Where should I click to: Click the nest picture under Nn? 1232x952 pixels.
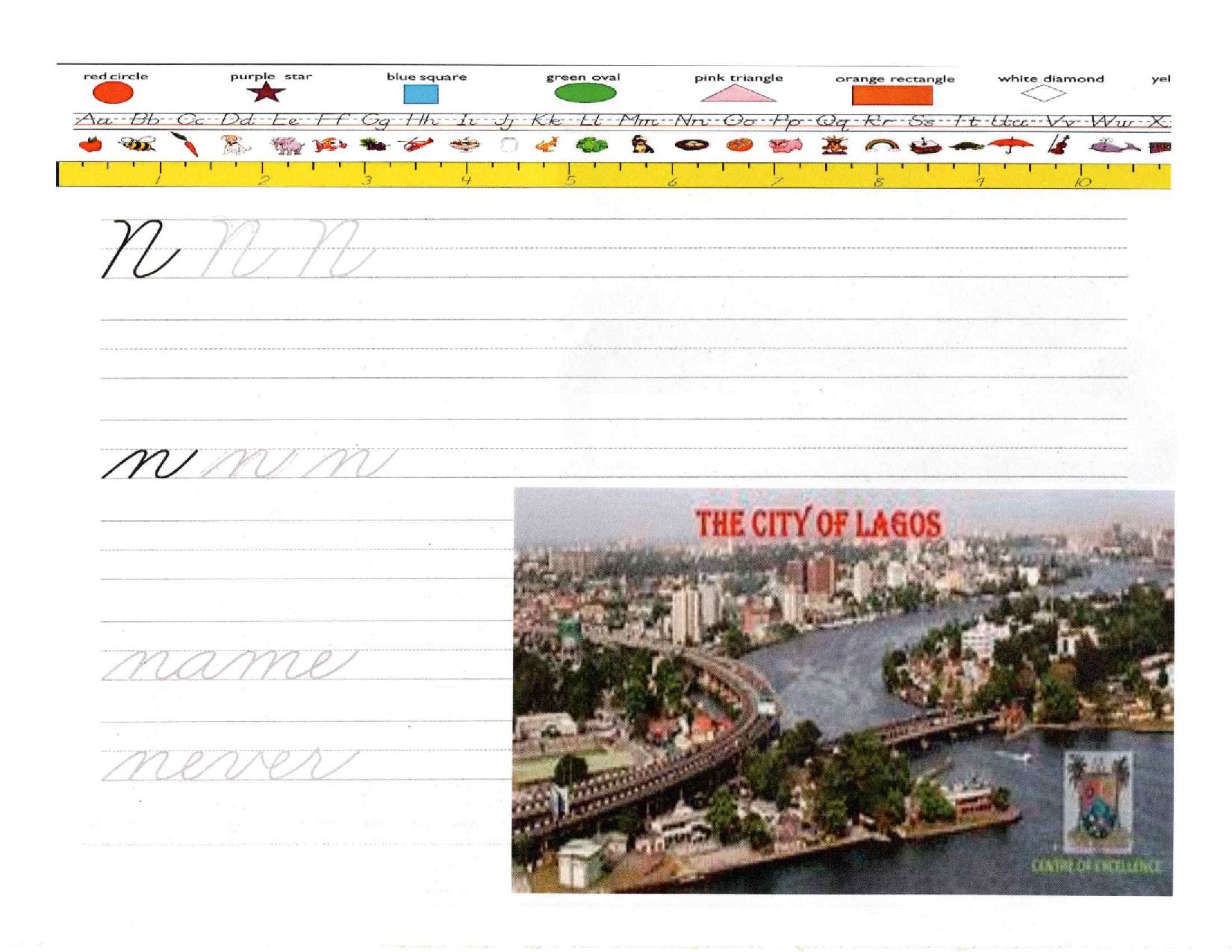(691, 145)
